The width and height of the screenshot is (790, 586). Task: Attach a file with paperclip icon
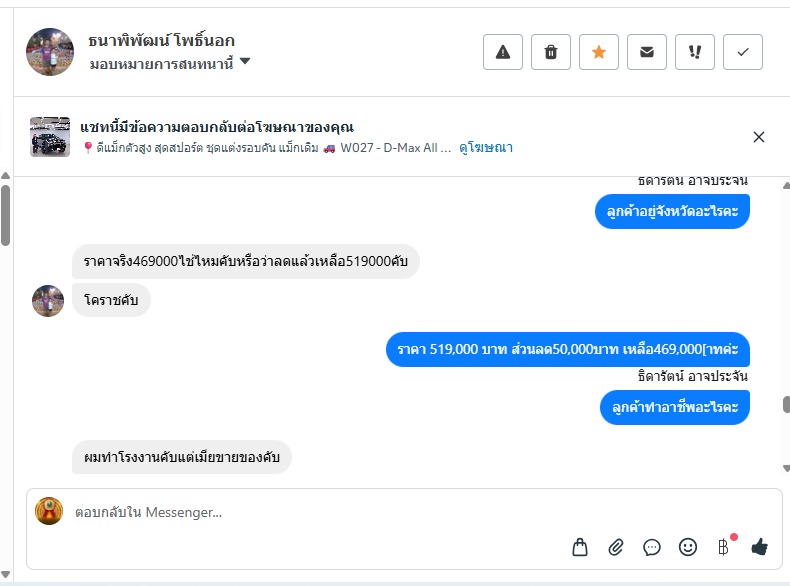(x=616, y=547)
